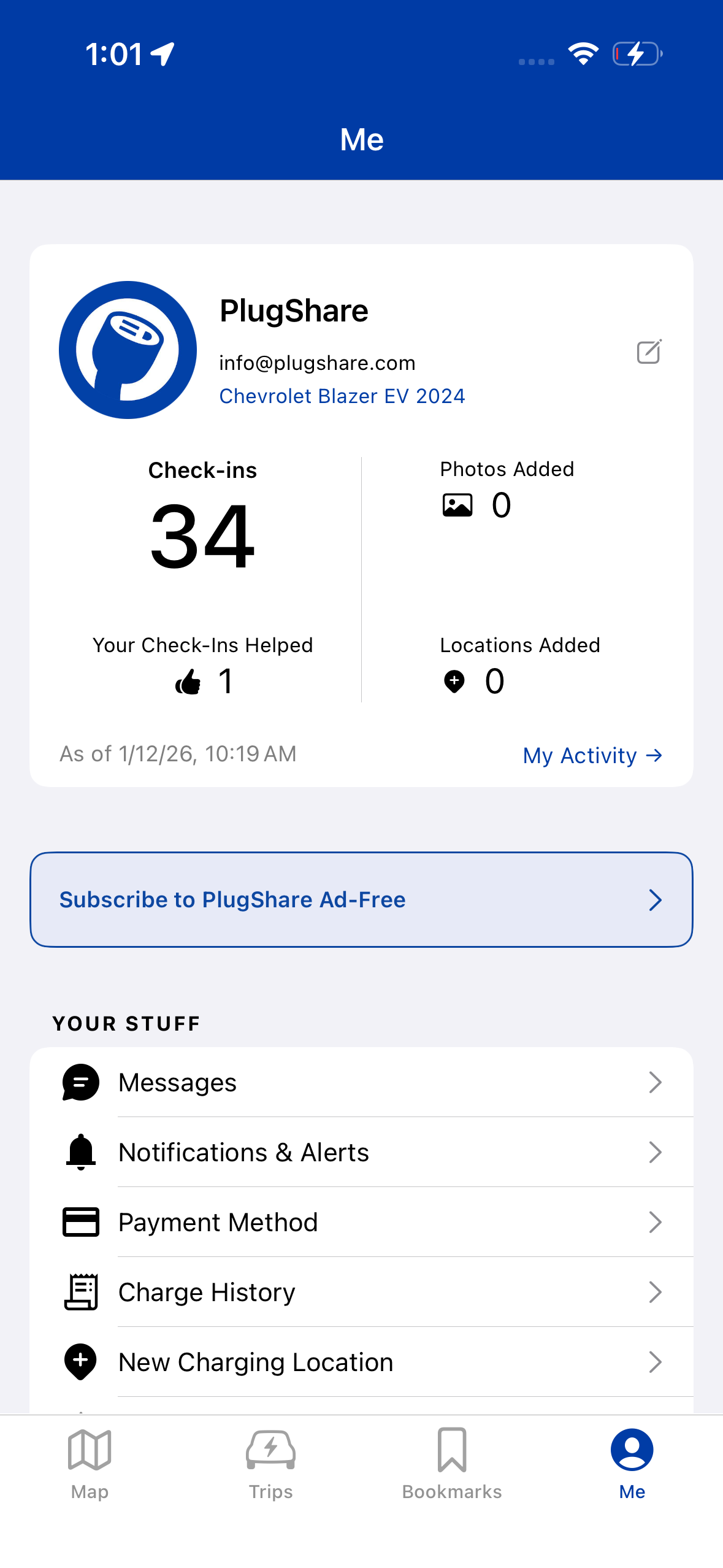This screenshot has height=1568, width=723.
Task: Tap the edit profile pencil icon
Action: coord(649,352)
